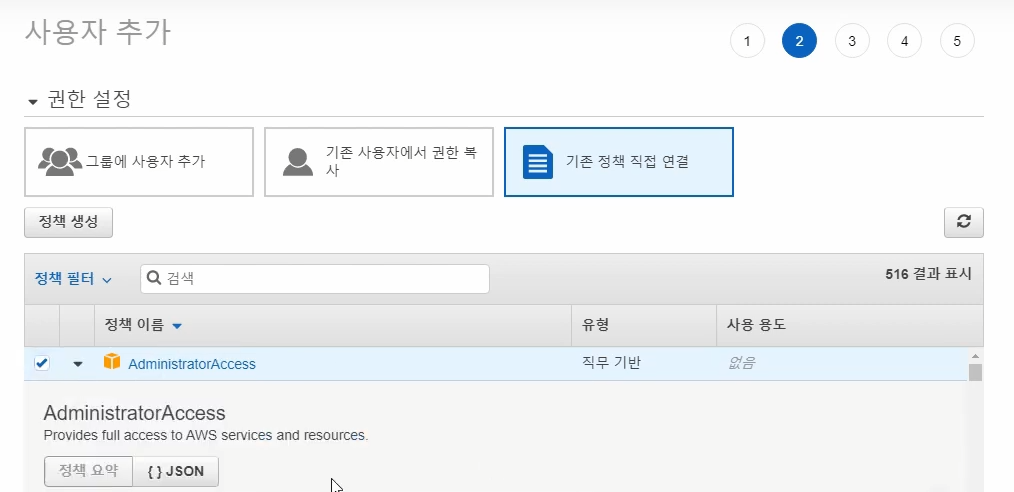Select the 정책 요약 view button

point(89,471)
